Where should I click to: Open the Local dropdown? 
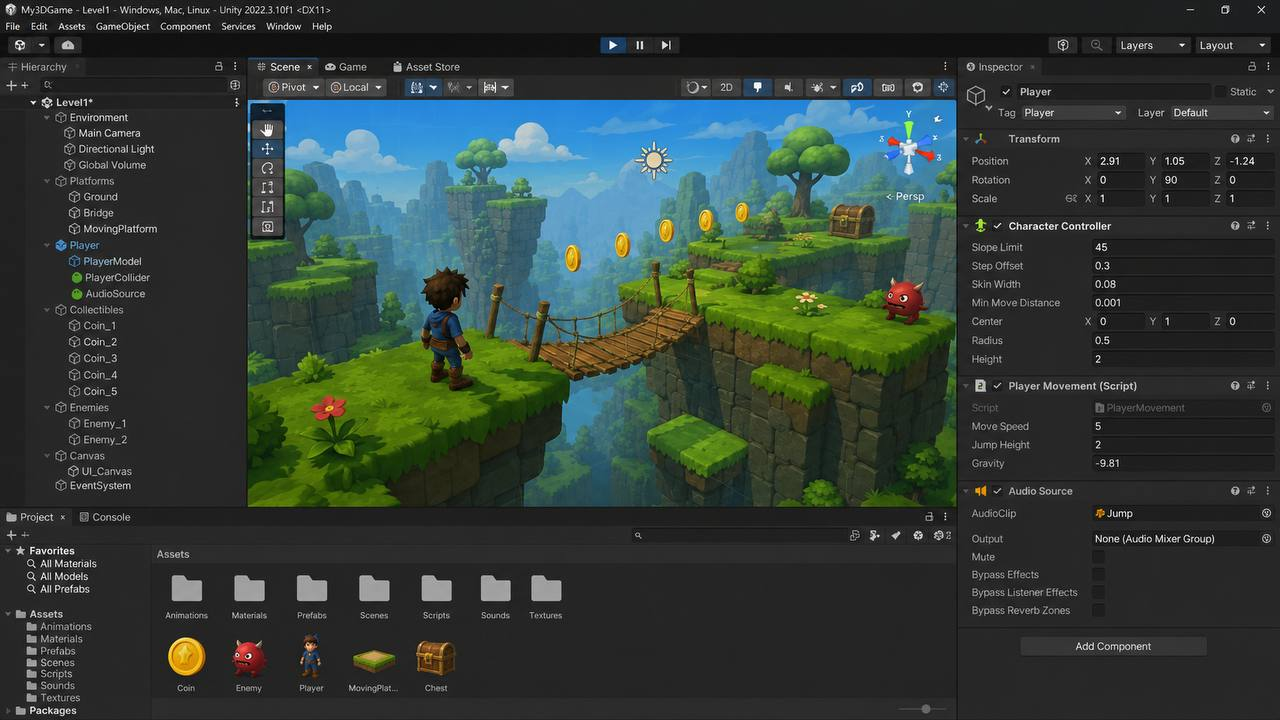coord(357,87)
